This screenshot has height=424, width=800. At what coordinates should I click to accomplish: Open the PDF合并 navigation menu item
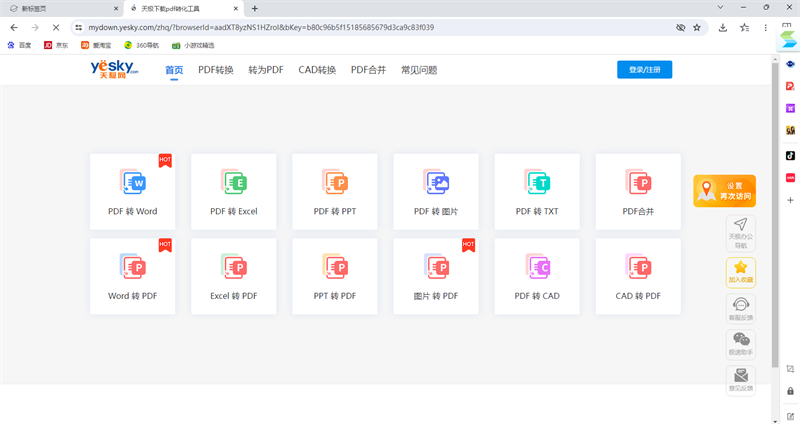(x=368, y=70)
